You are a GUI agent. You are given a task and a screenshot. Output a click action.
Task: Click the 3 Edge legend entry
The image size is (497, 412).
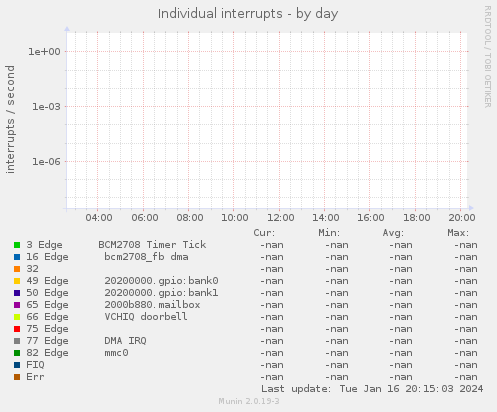[x=44, y=245]
